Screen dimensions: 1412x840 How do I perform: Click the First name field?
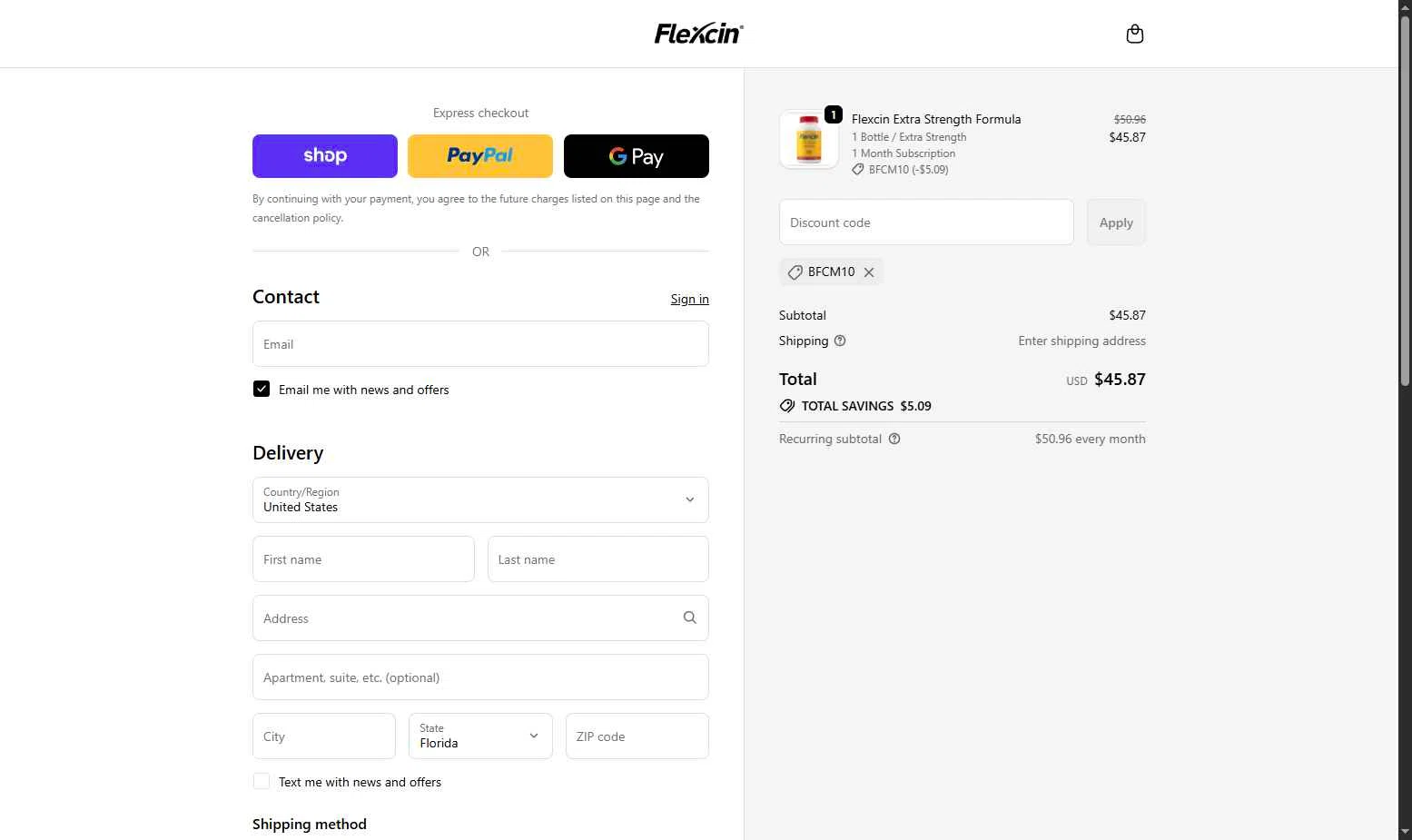363,559
